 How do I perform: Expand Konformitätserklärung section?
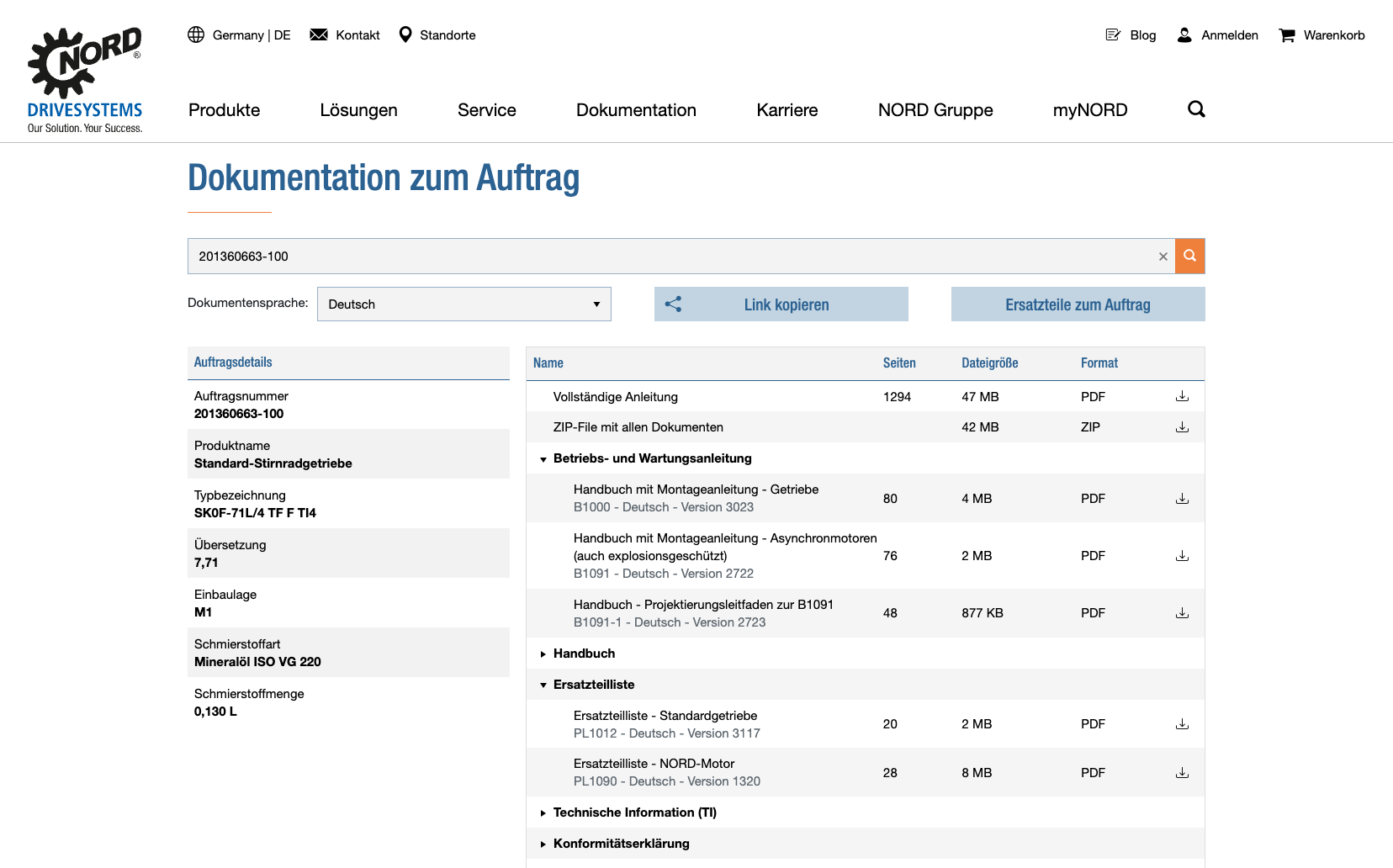click(543, 844)
